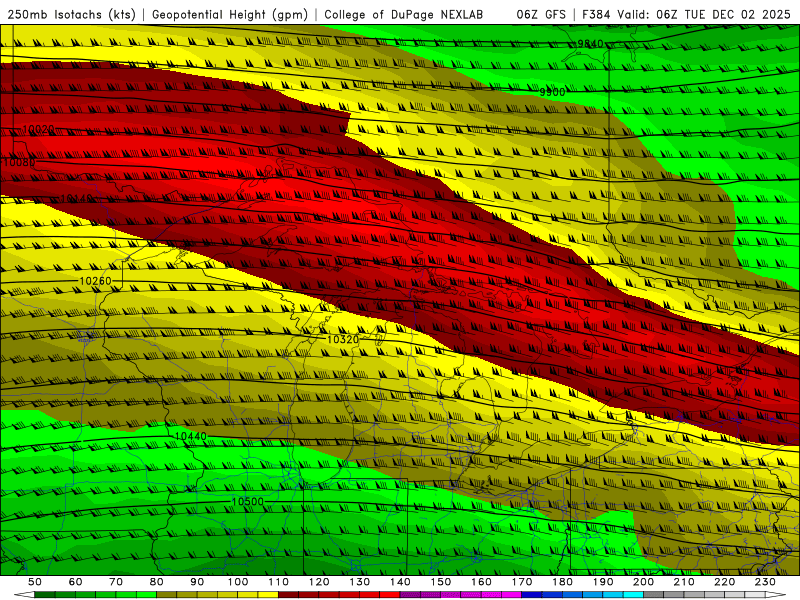The width and height of the screenshot is (800, 600).
Task: Click the darkest green swatch starting the legend
Action: click(x=45, y=595)
